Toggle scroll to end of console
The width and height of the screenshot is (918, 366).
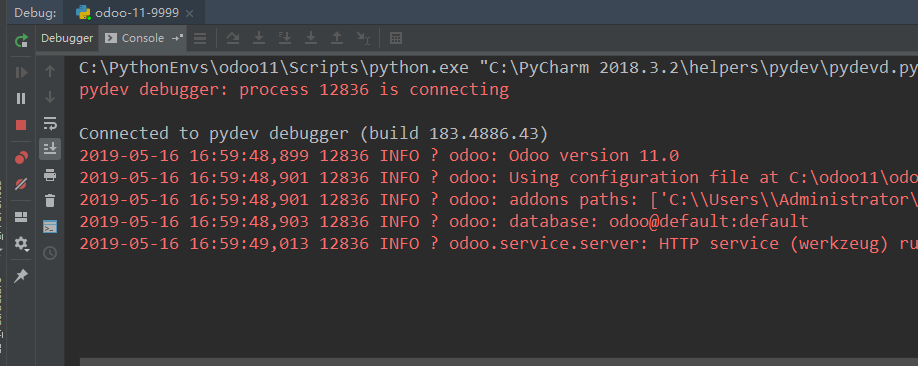50,149
